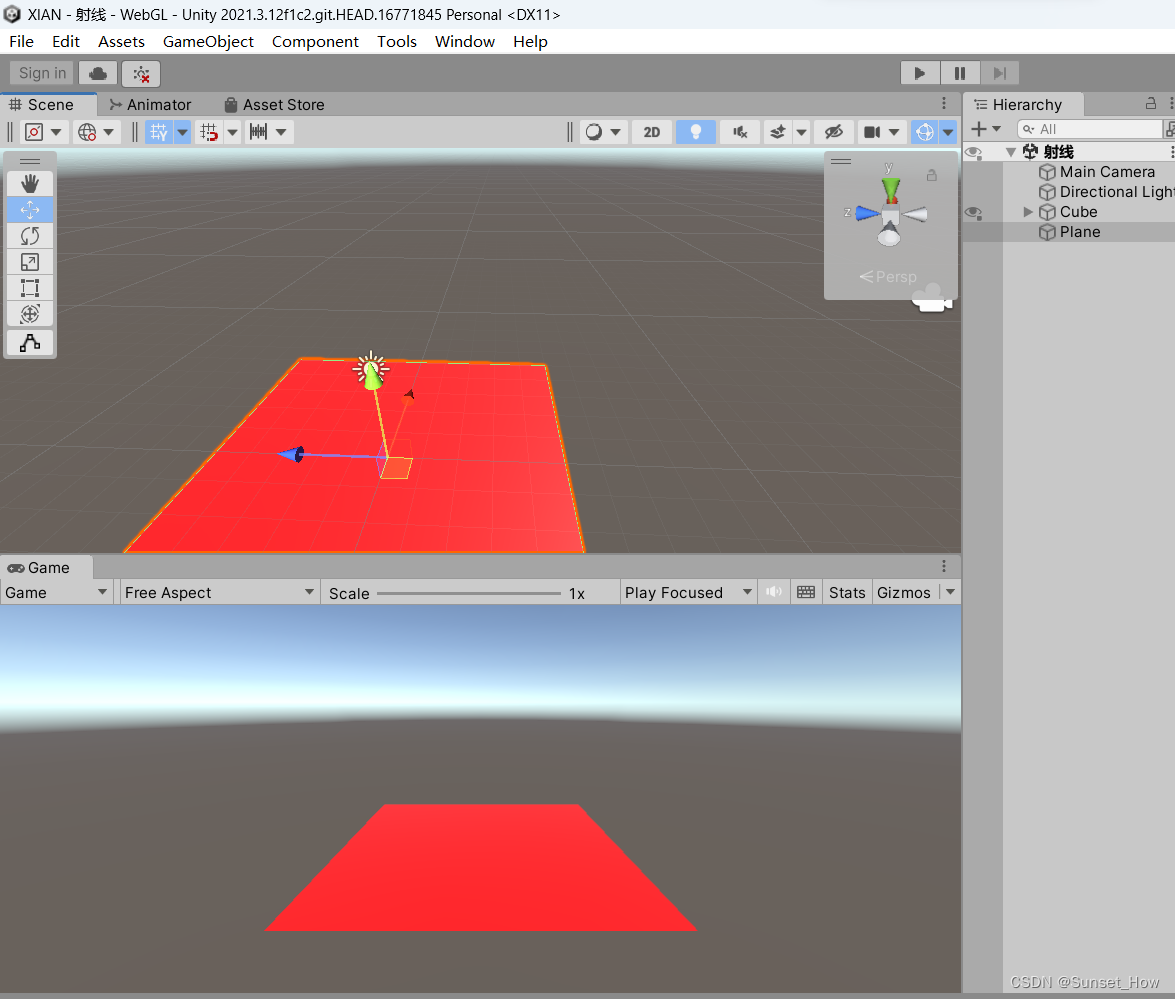Screen dimensions: 1175x999
Task: Switch to the Animator tab
Action: [x=156, y=104]
